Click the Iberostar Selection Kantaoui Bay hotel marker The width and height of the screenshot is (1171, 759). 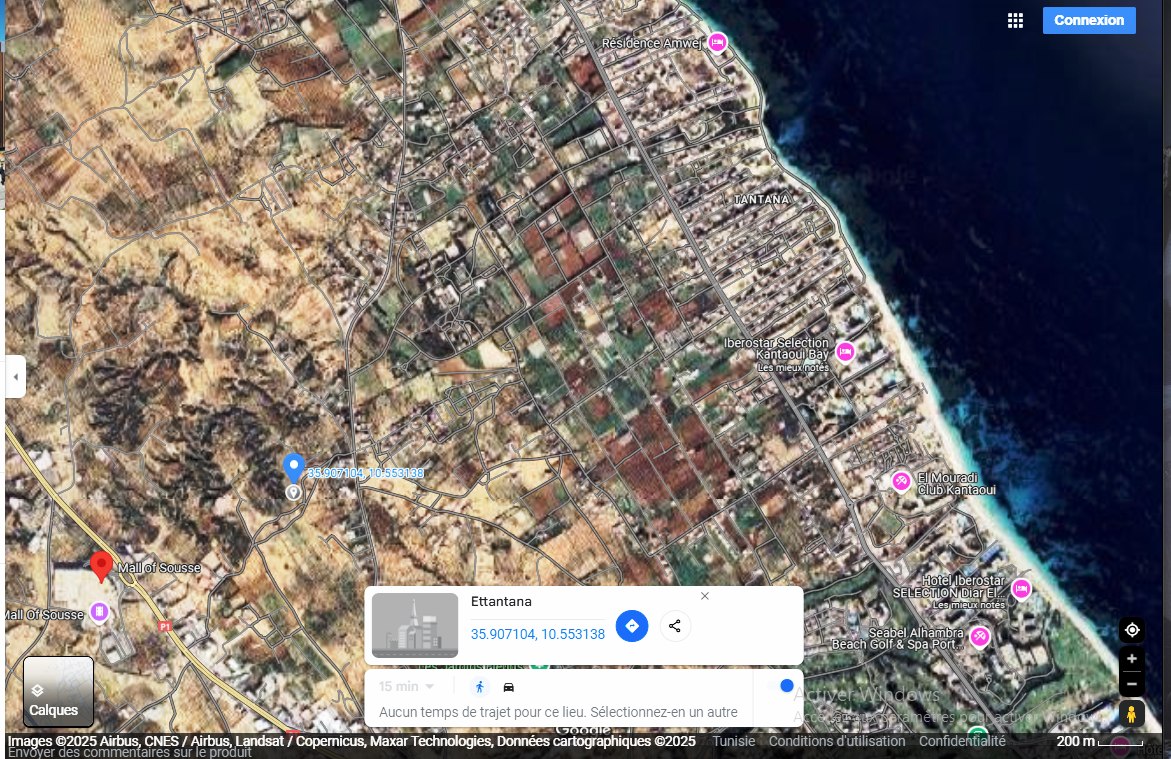(x=845, y=351)
